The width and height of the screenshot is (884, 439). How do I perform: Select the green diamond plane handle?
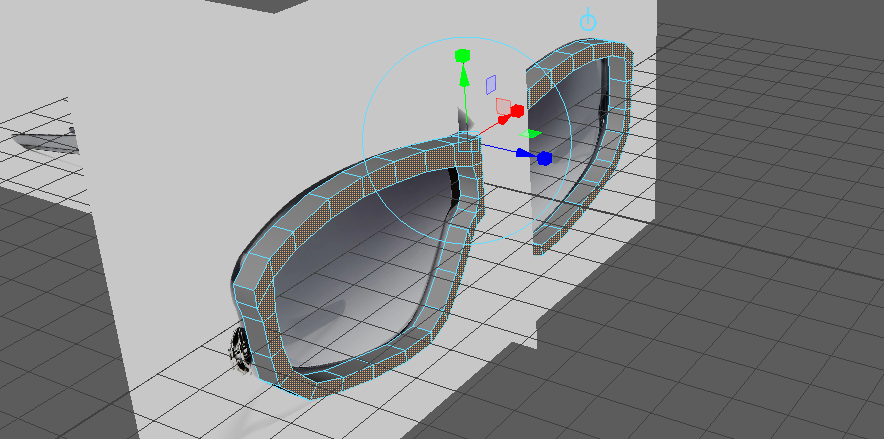pos(532,133)
